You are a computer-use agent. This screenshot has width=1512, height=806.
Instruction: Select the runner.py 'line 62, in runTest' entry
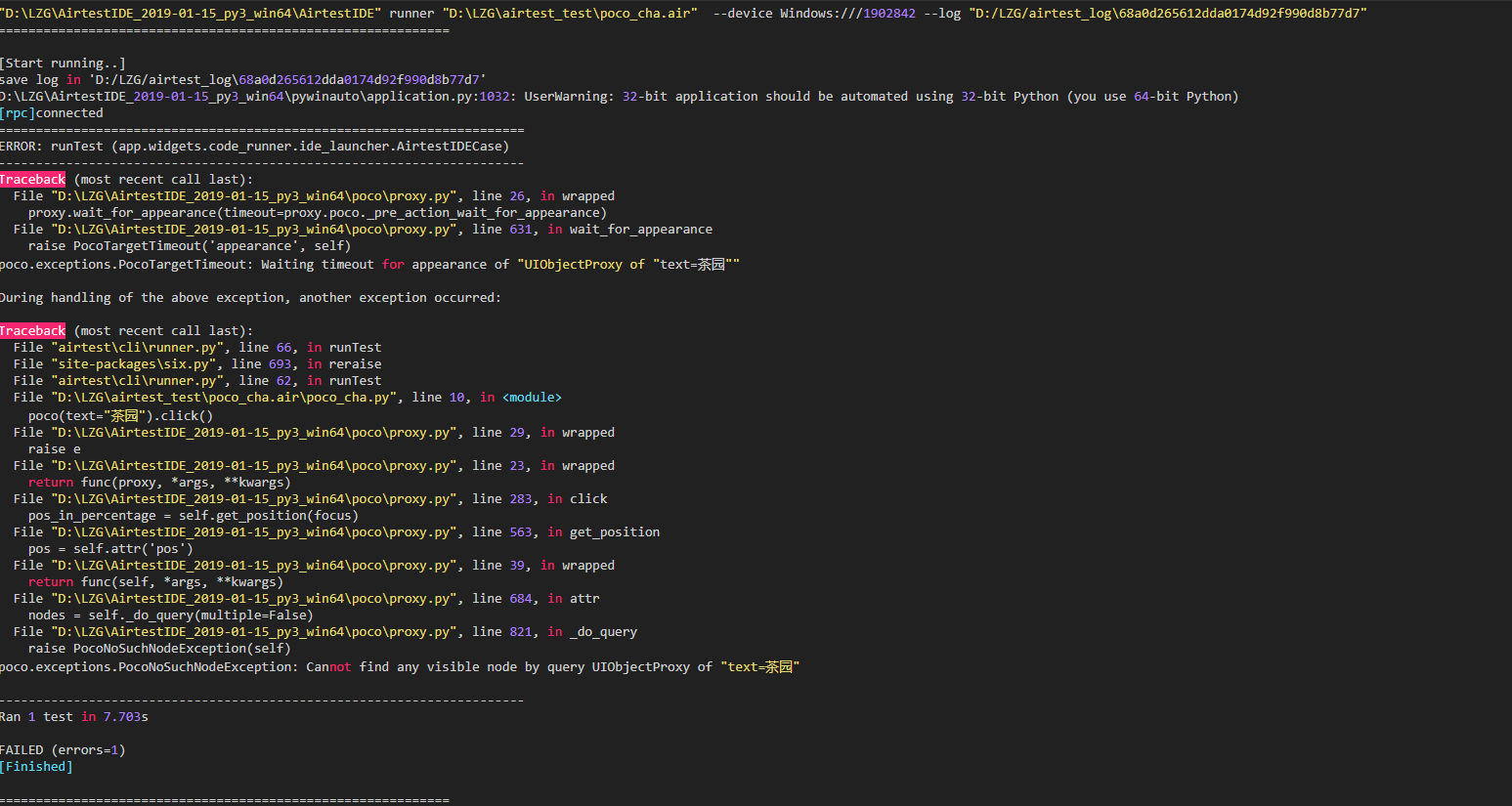pos(197,381)
